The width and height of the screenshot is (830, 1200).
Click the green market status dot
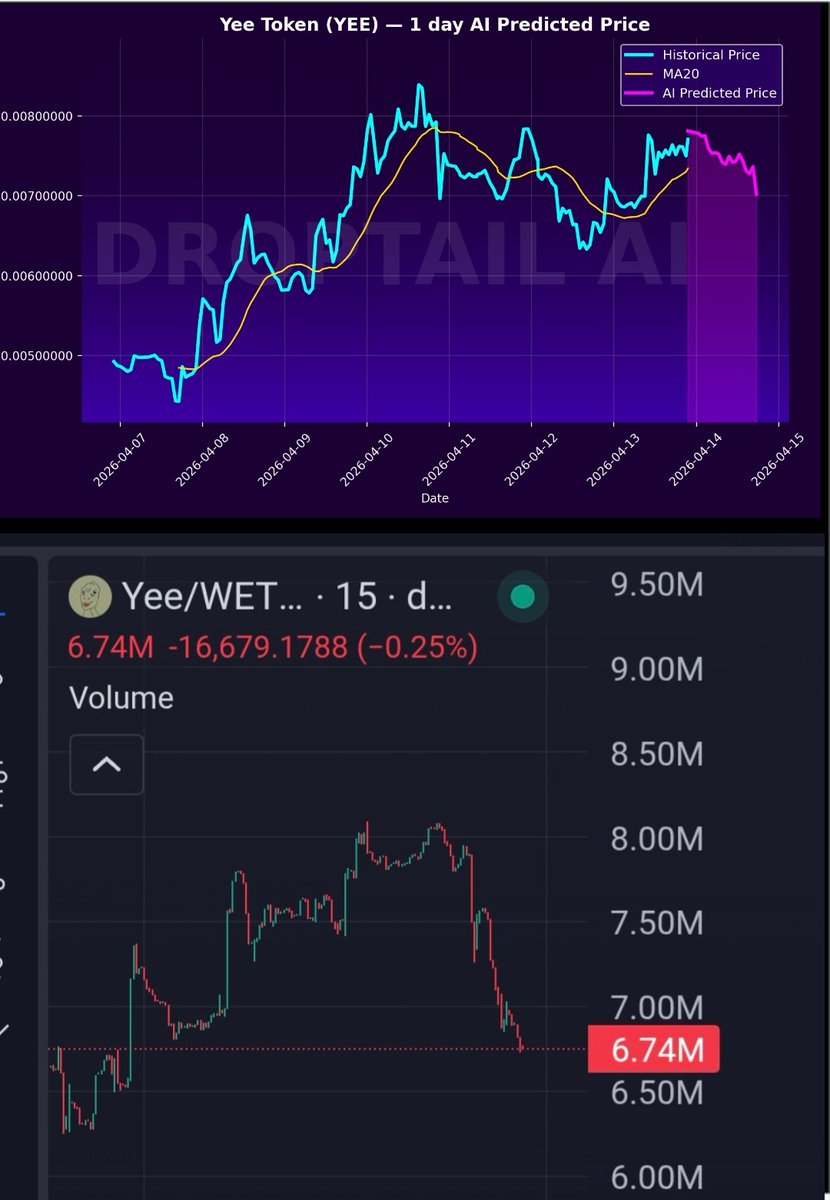(x=522, y=597)
